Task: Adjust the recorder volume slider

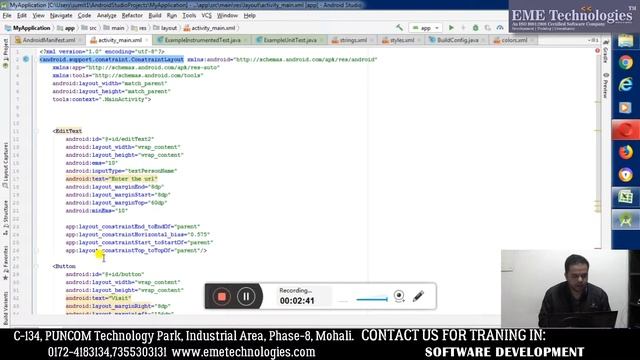Action: [372, 300]
